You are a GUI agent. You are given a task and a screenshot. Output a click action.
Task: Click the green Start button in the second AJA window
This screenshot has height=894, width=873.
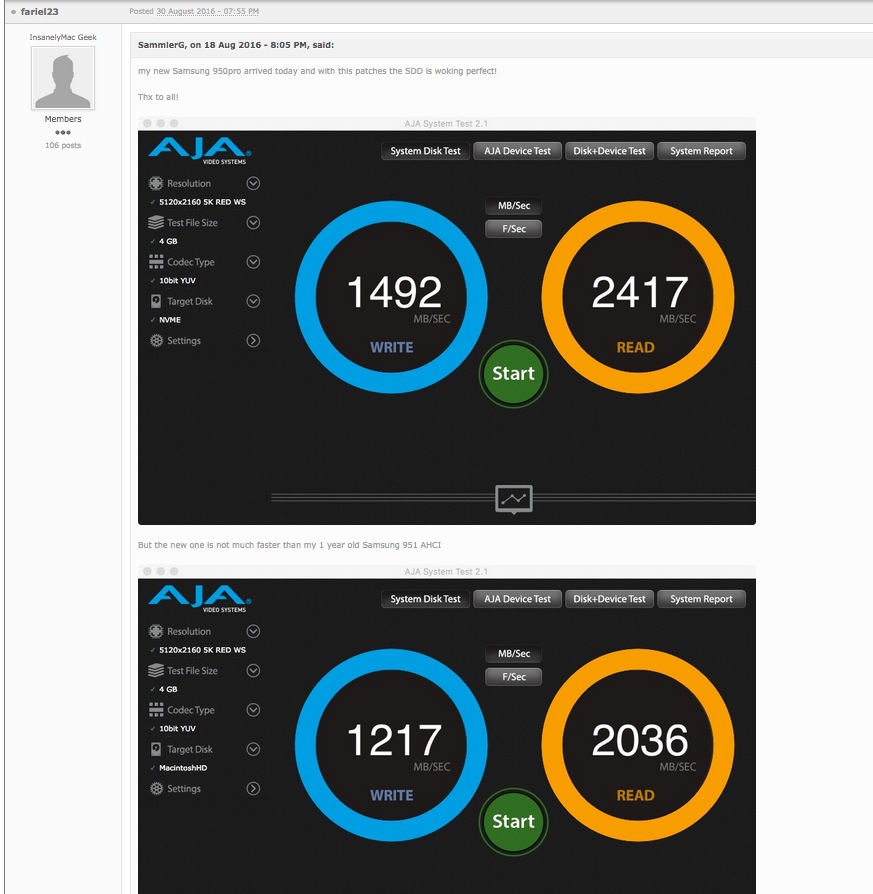point(514,822)
